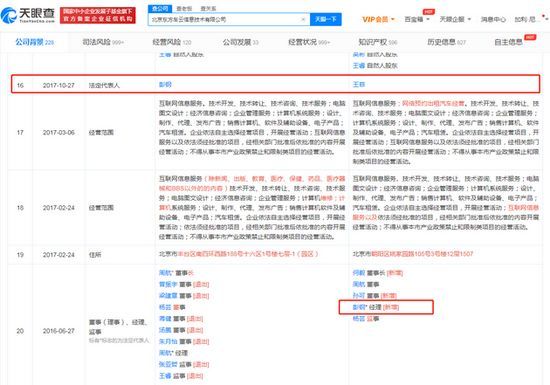Open 消息中心 message center

pos(493,19)
